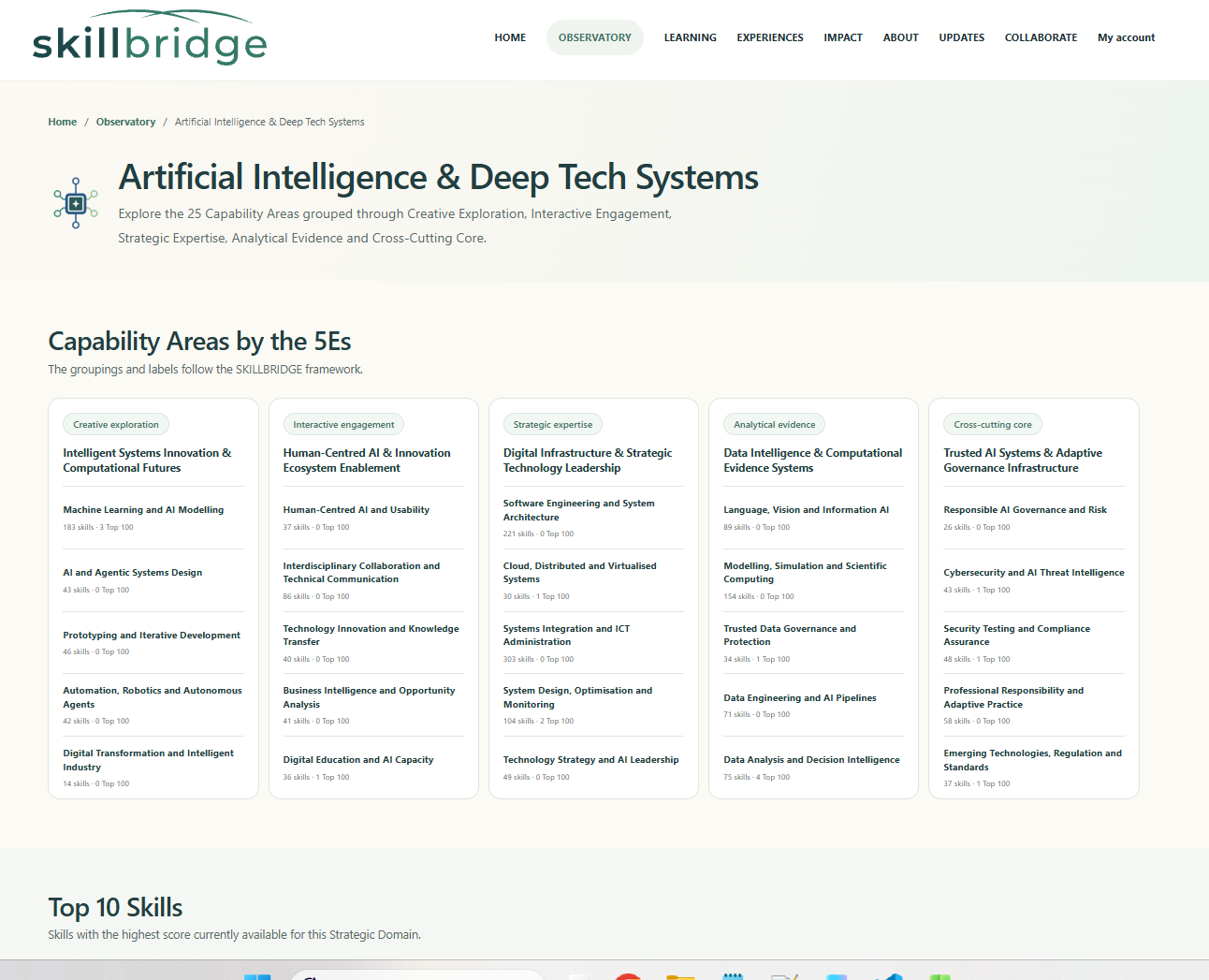Select the COLLABORATE menu item
This screenshot has height=980, width=1209.
click(x=1041, y=37)
